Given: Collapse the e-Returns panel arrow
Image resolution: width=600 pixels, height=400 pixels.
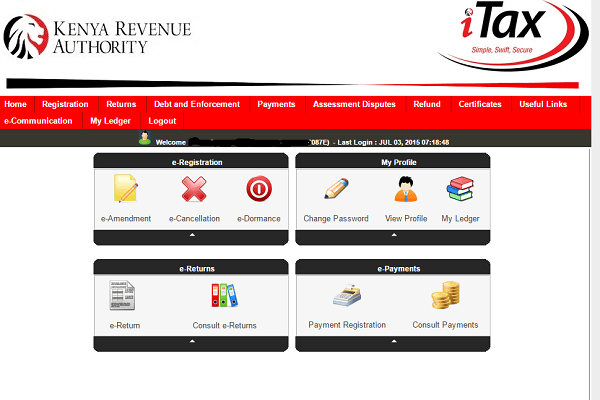Looking at the screenshot, I should pos(192,341).
